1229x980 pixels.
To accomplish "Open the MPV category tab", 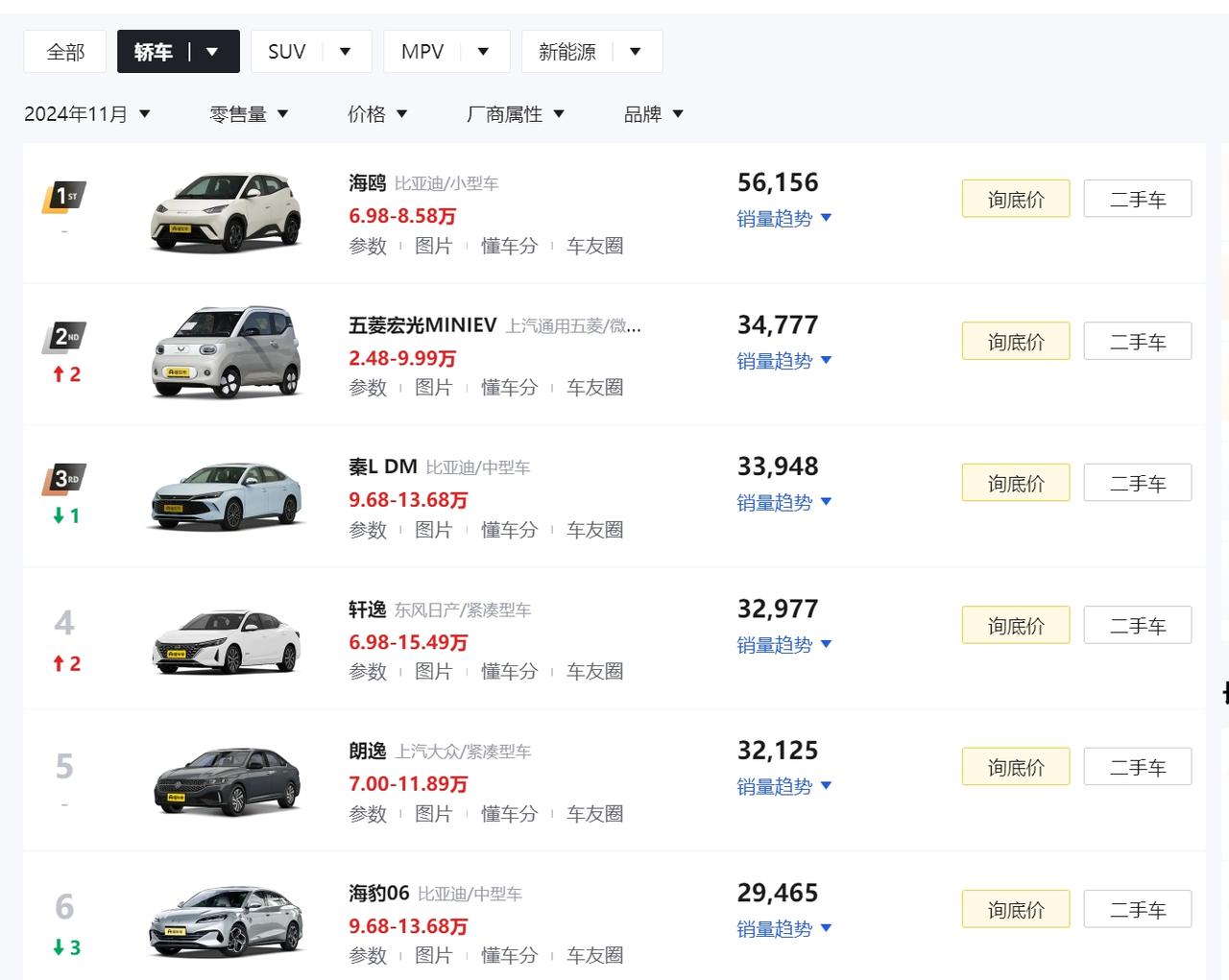I will tap(446, 52).
